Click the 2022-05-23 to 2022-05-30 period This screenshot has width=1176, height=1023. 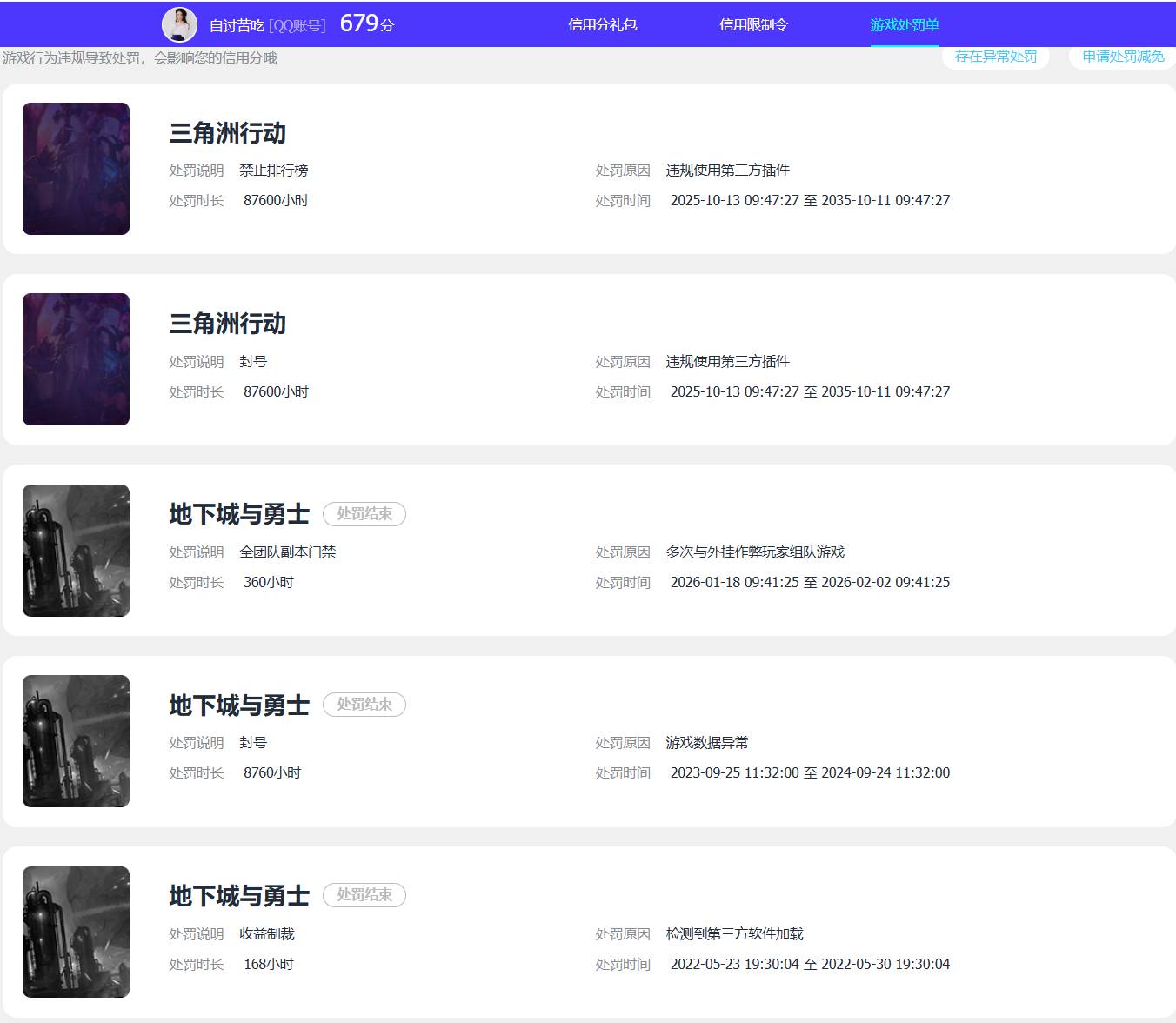(x=810, y=965)
